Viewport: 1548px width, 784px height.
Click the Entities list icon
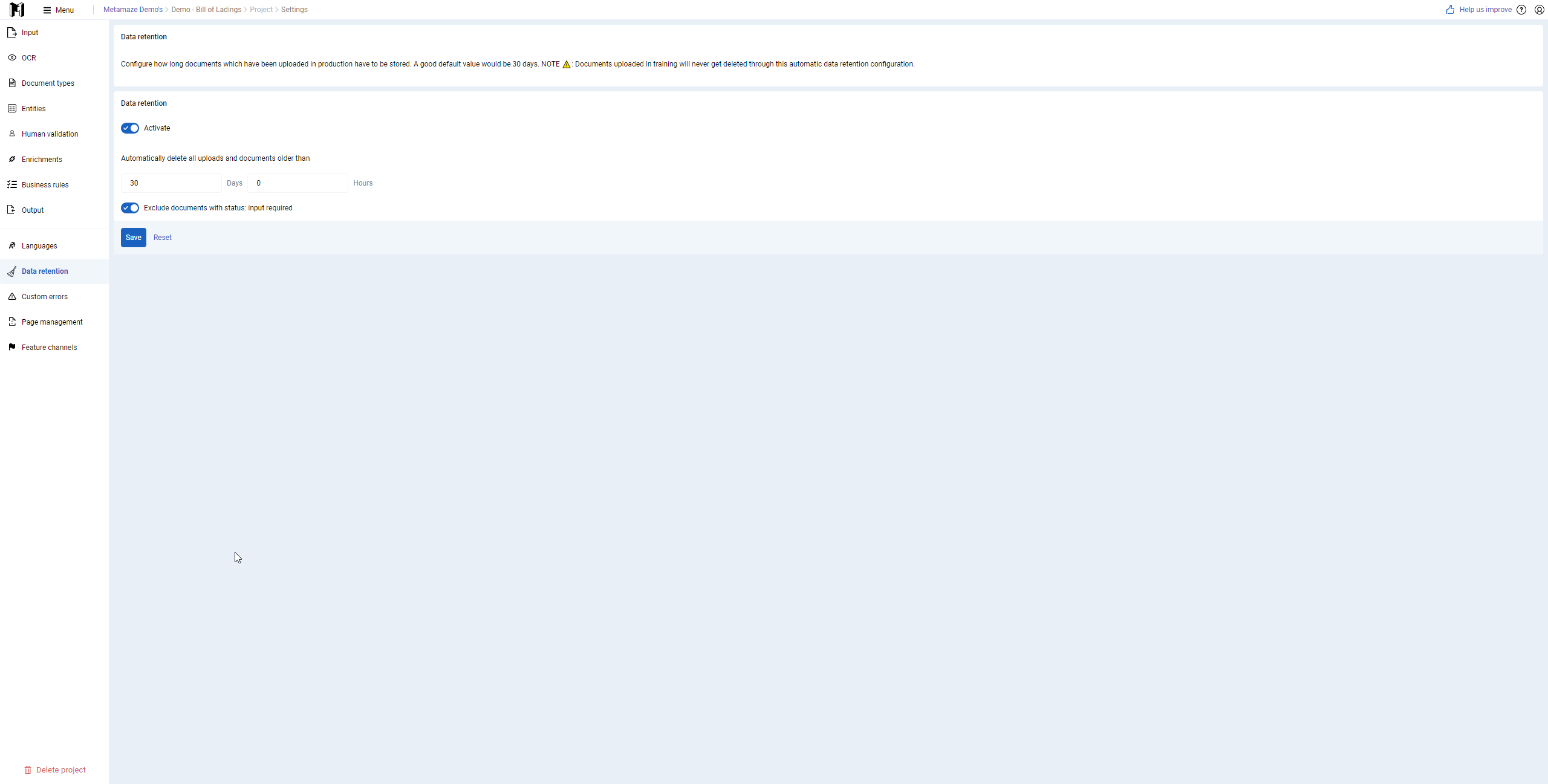(12, 109)
